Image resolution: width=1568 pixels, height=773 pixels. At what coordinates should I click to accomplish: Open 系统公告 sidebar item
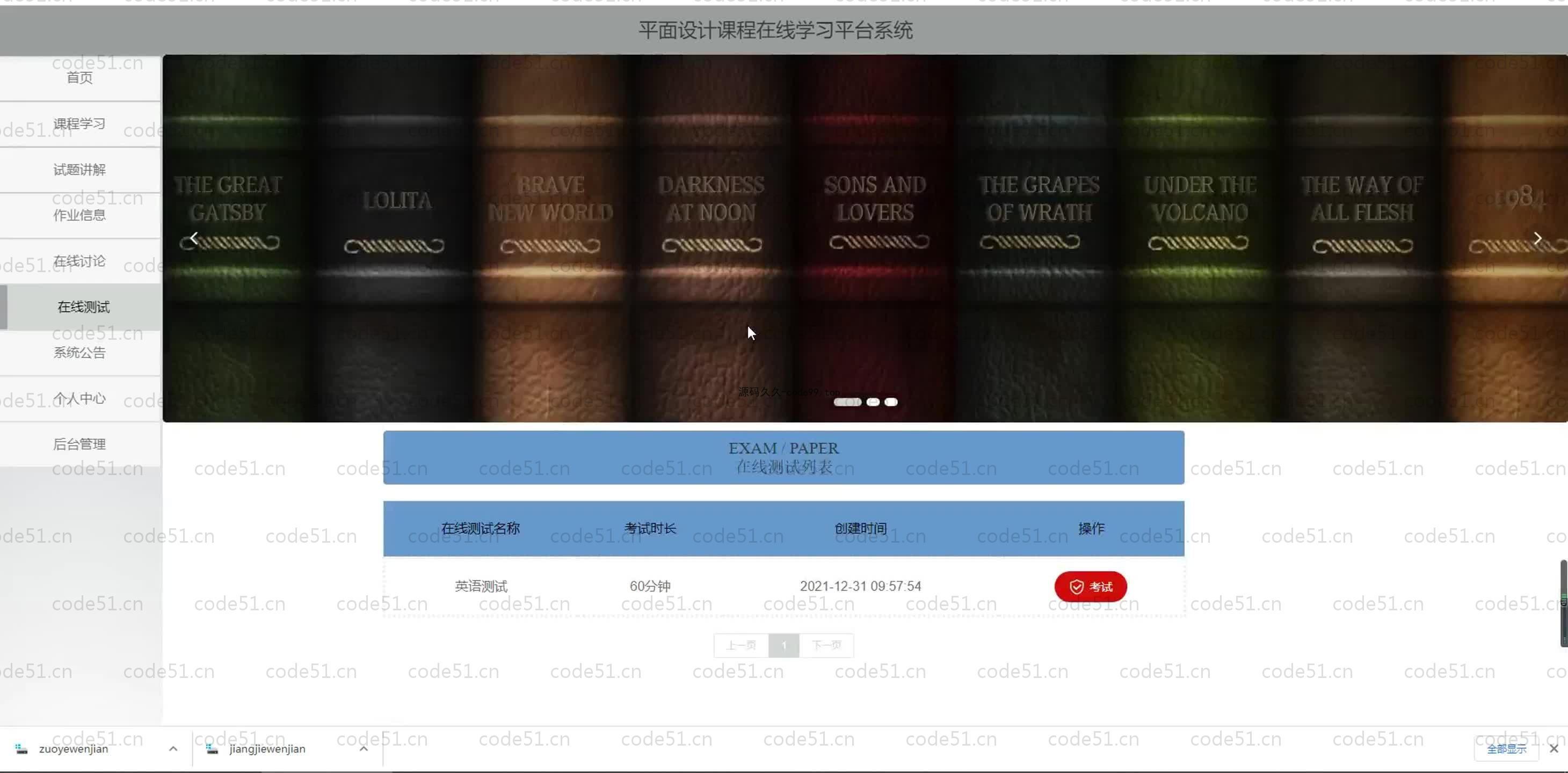[x=79, y=353]
